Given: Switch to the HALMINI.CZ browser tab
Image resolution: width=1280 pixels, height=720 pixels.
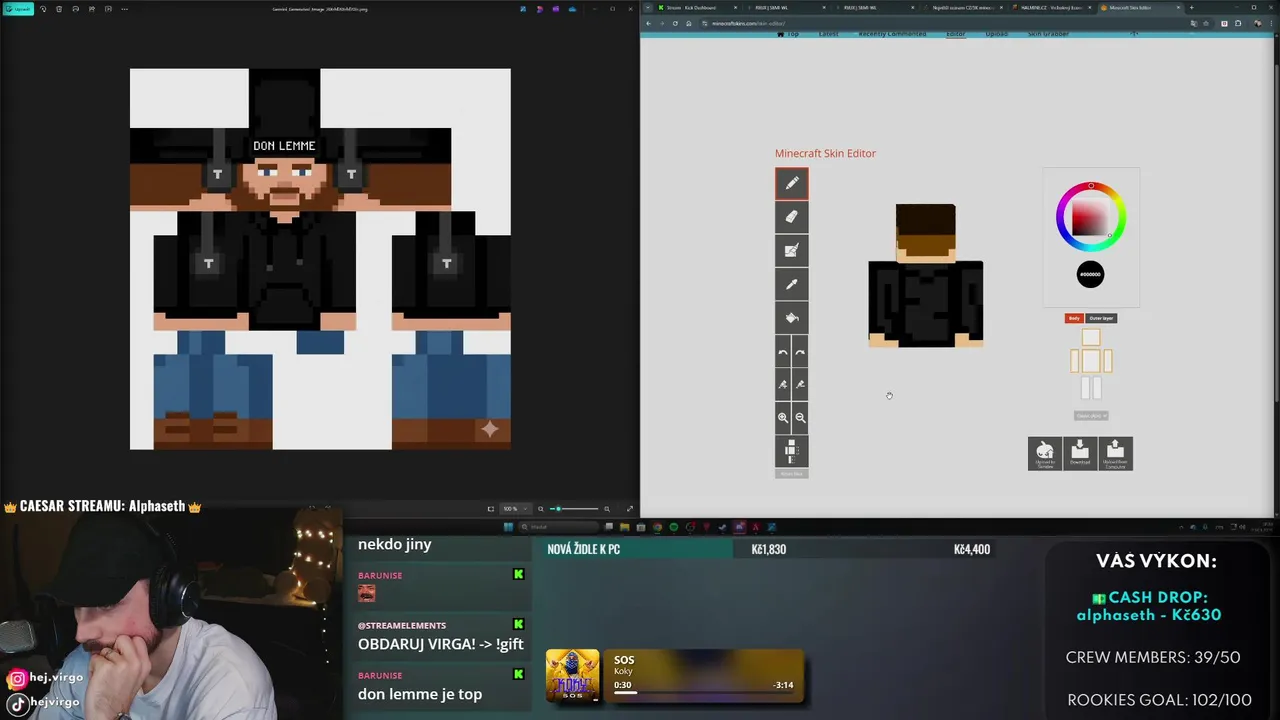Looking at the screenshot, I should pos(1053,8).
